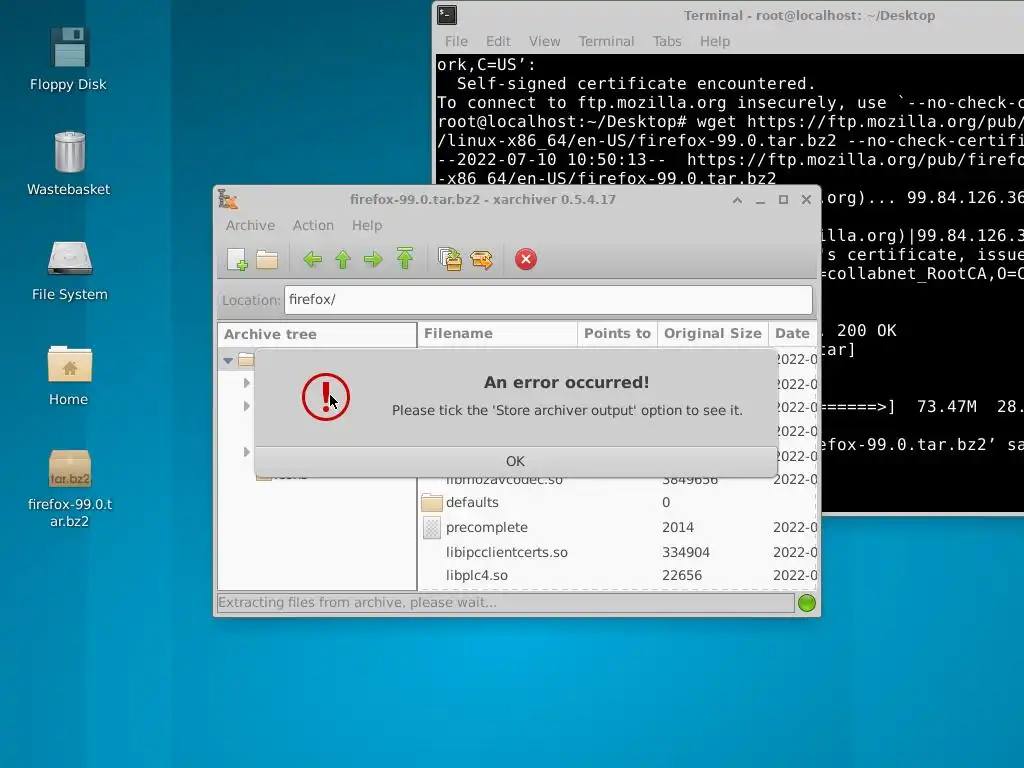The image size is (1024, 768).
Task: Select the defaults folder row
Action: pyautogui.click(x=617, y=502)
